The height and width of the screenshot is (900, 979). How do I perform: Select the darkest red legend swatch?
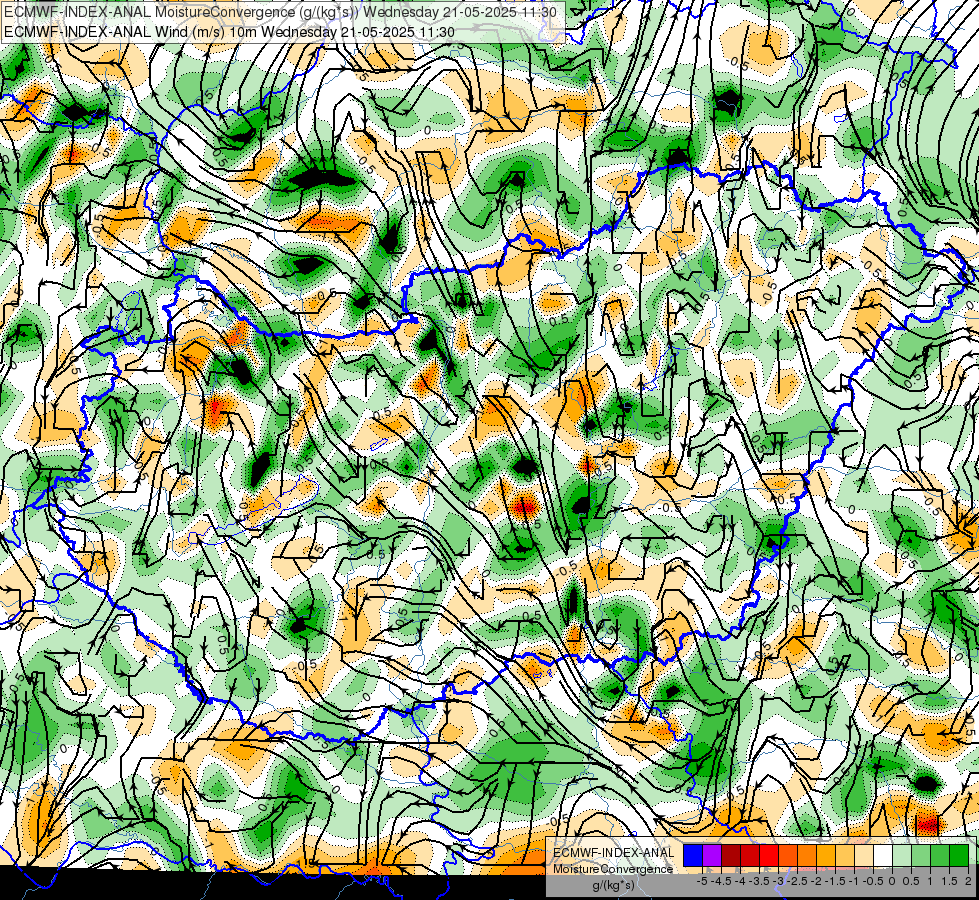(731, 856)
